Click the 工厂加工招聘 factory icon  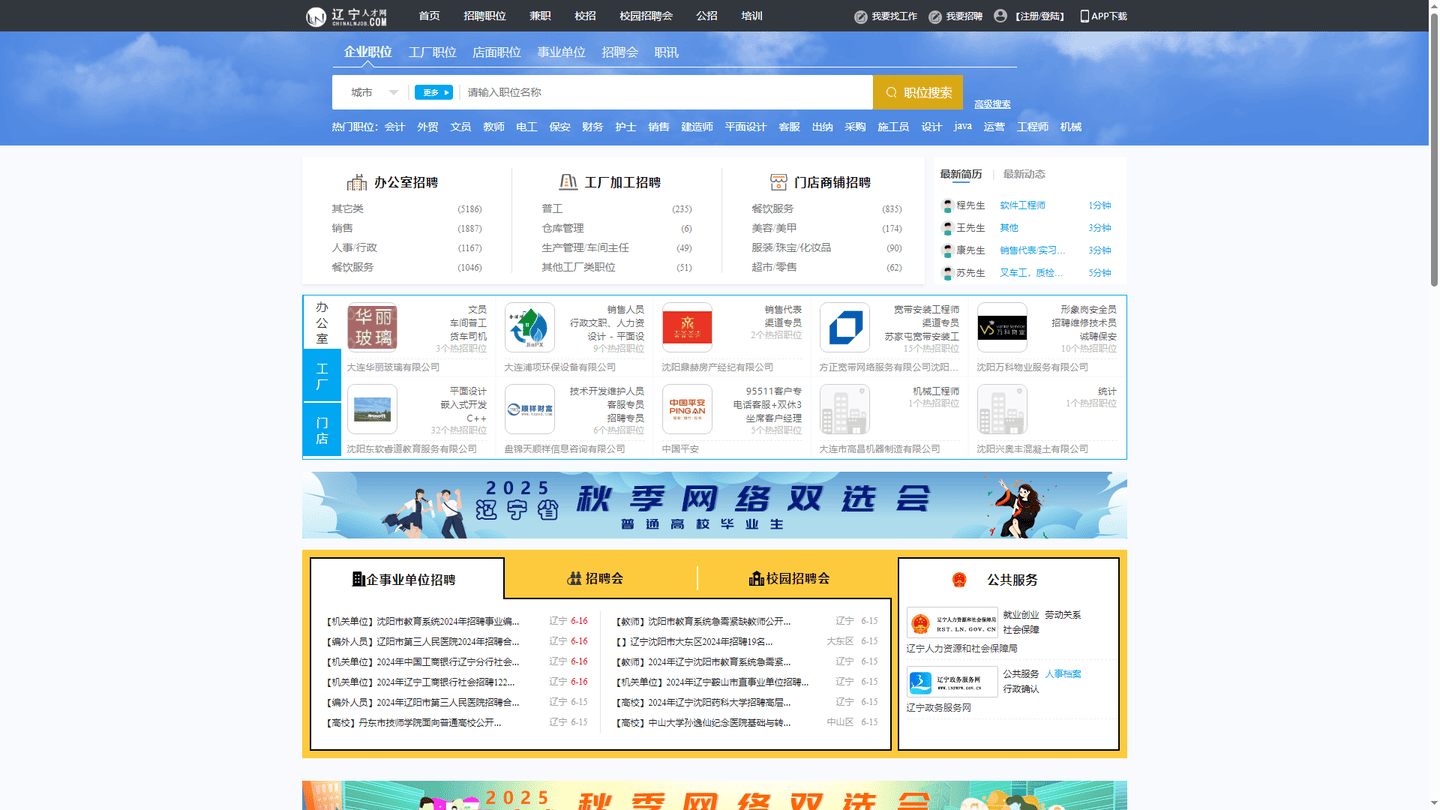point(568,182)
